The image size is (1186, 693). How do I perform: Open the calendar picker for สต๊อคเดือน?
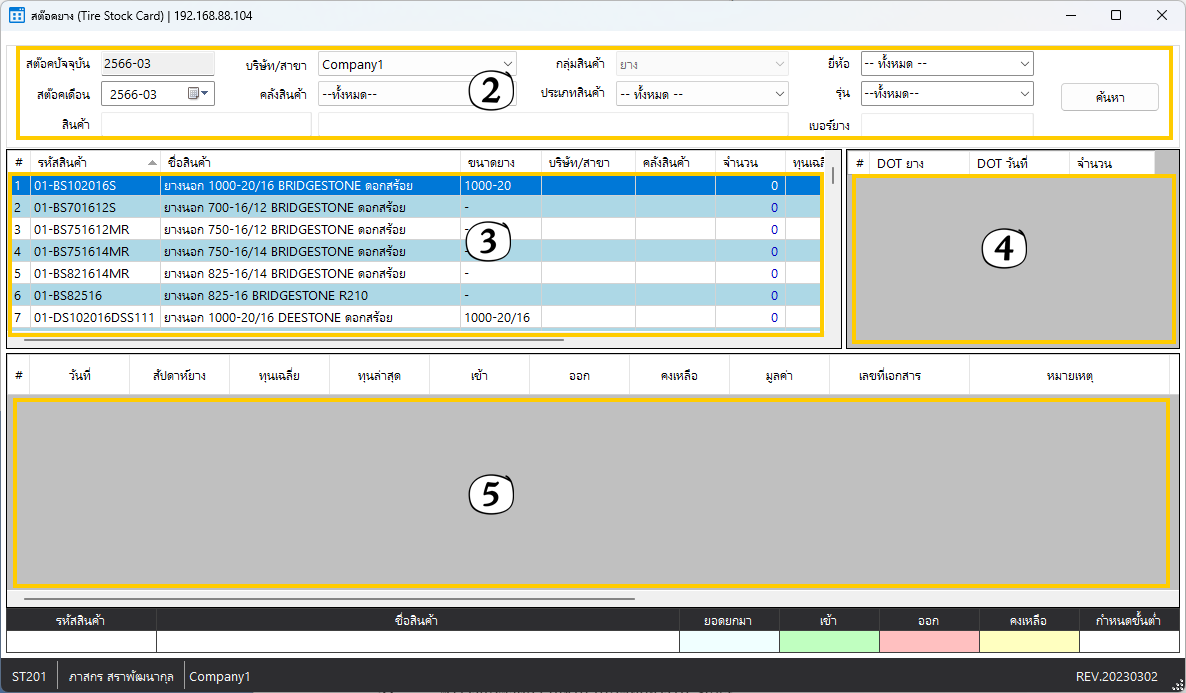click(x=199, y=94)
